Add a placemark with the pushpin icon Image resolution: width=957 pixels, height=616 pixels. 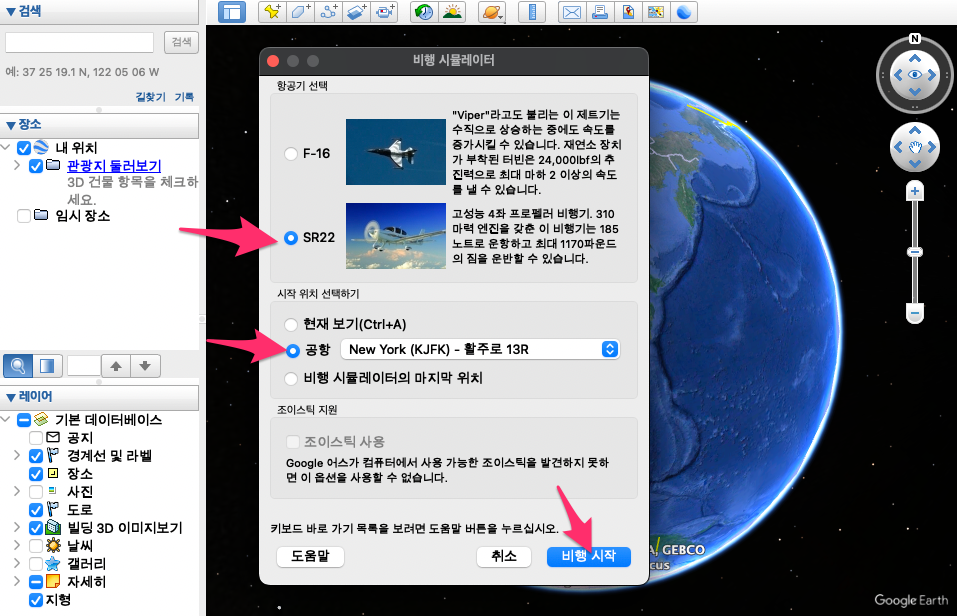(x=272, y=12)
